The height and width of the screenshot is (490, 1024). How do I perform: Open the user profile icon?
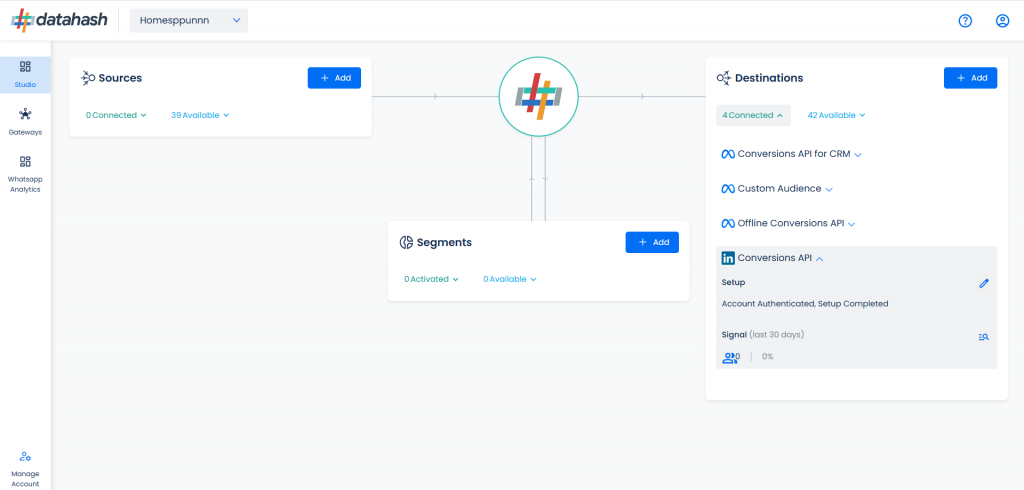click(x=1002, y=21)
